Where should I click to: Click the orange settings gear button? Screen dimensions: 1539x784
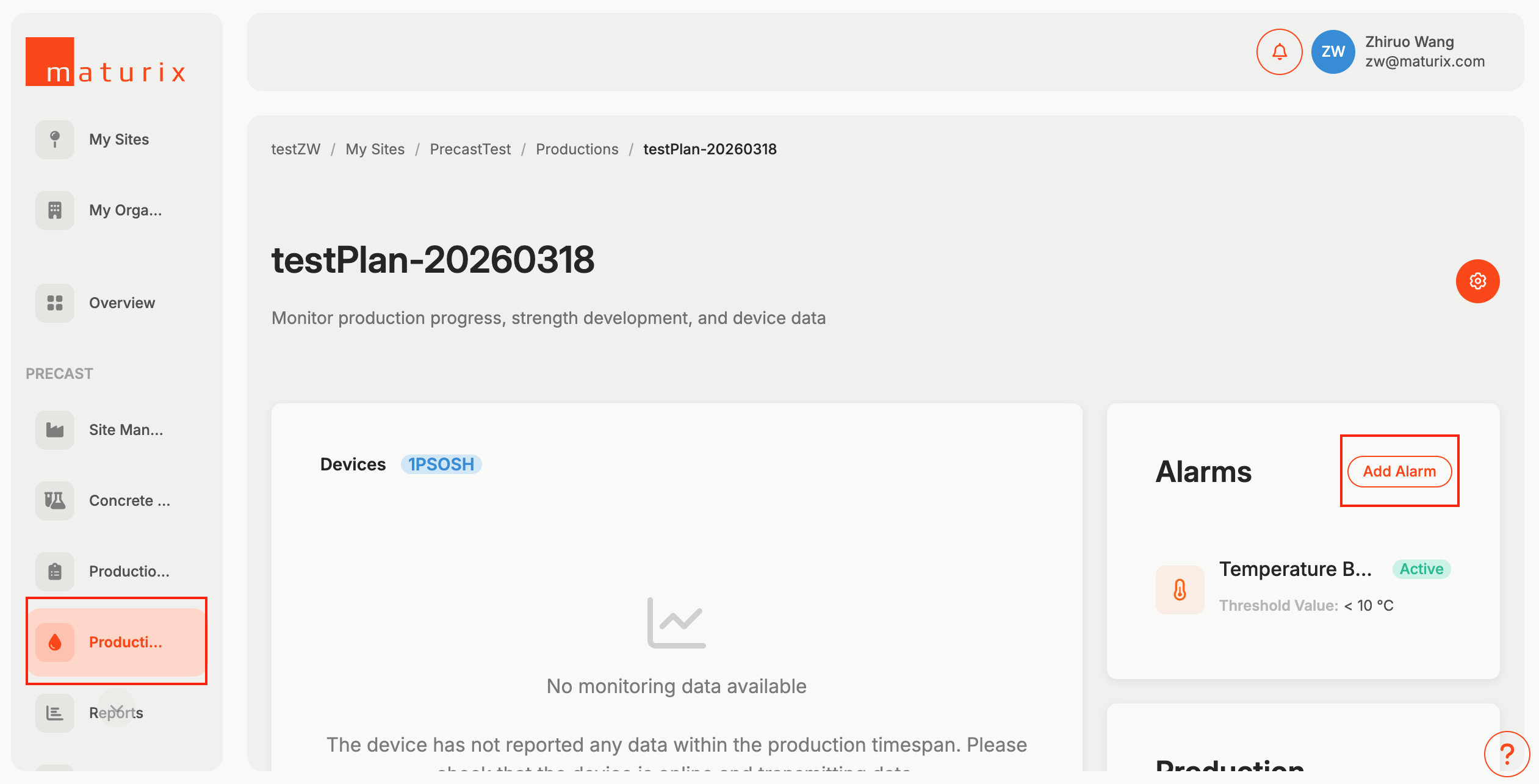(x=1477, y=281)
